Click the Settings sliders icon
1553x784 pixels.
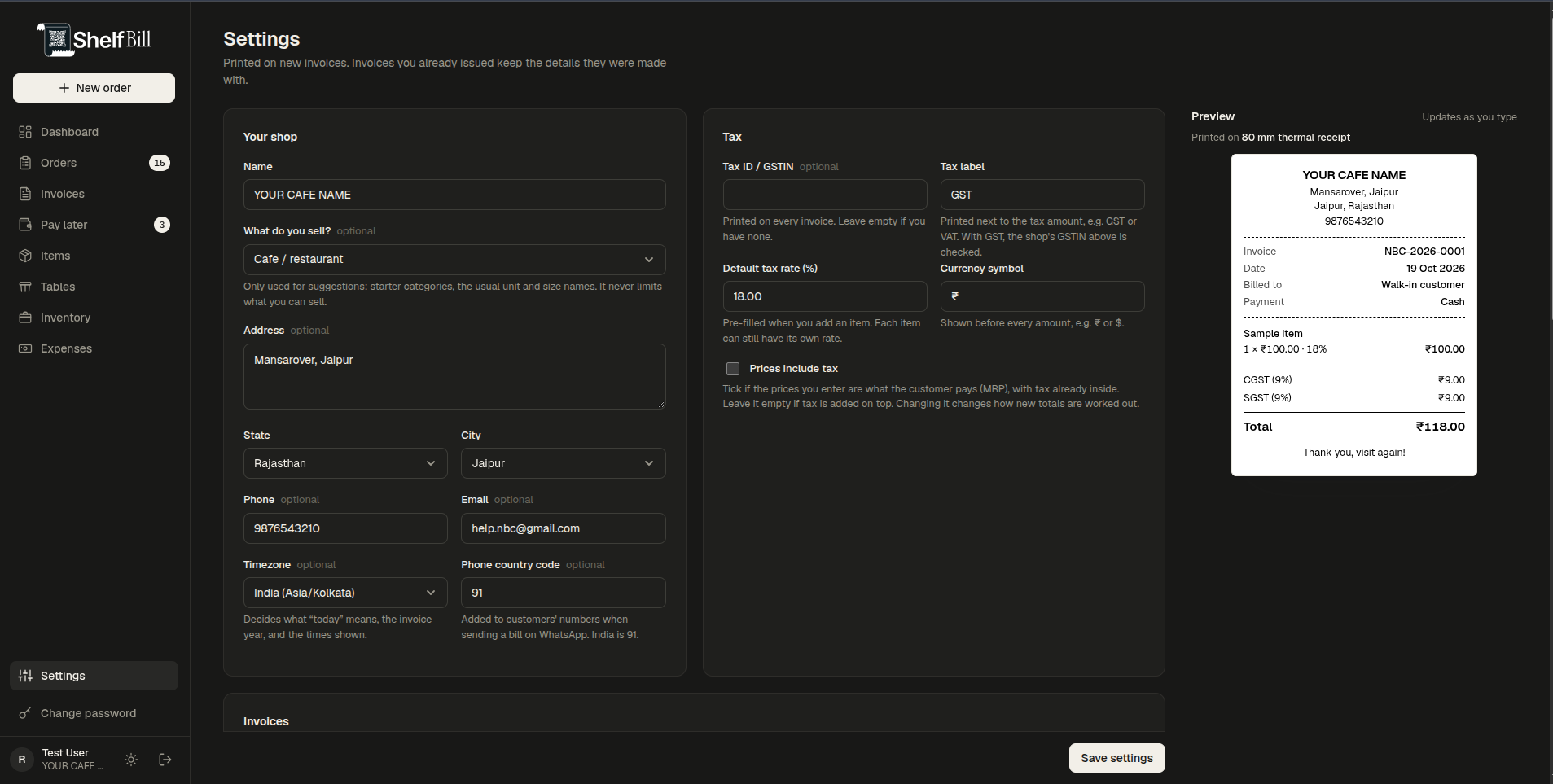pyautogui.click(x=25, y=676)
